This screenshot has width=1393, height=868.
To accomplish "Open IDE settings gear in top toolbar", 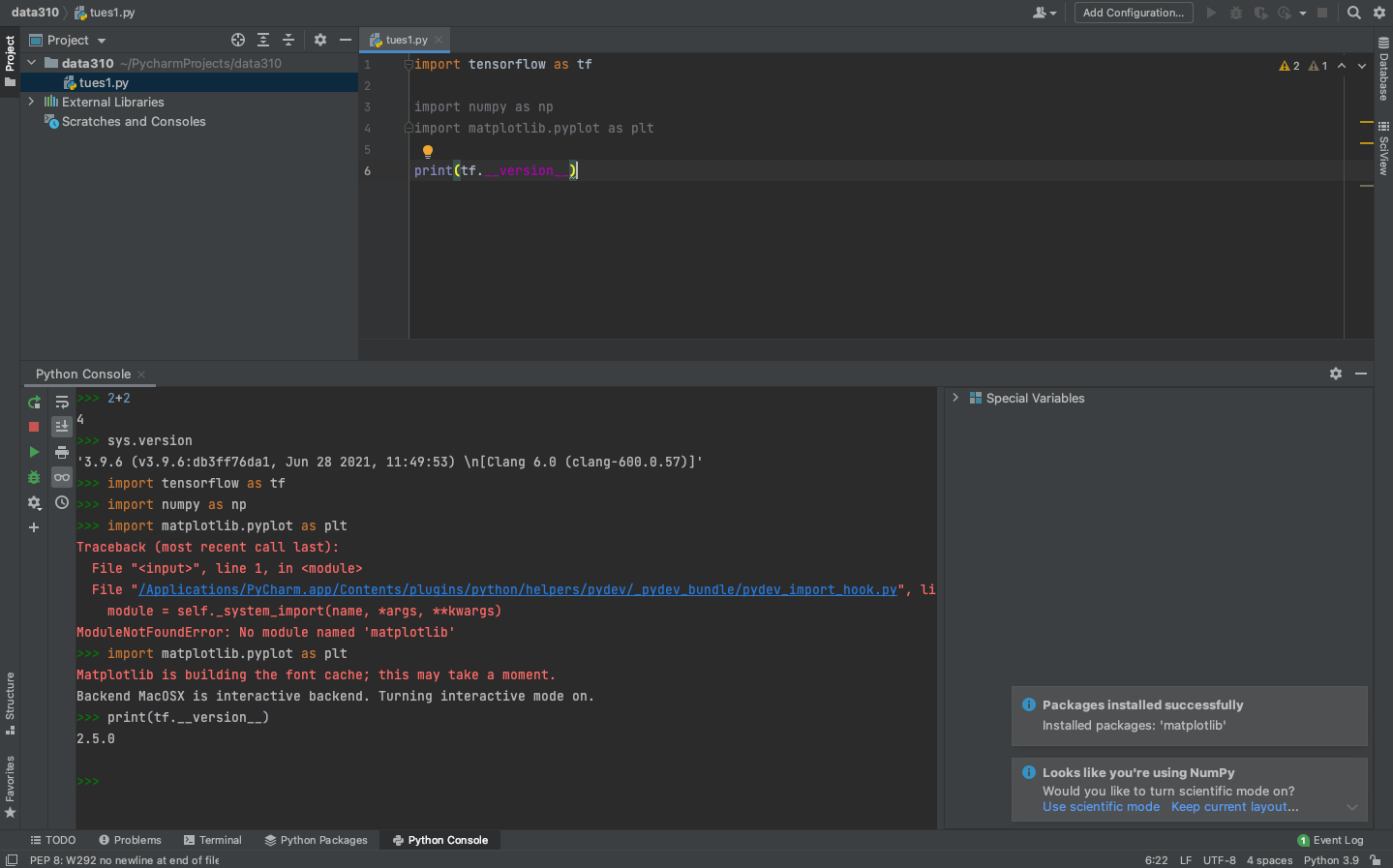I will click(x=1379, y=13).
